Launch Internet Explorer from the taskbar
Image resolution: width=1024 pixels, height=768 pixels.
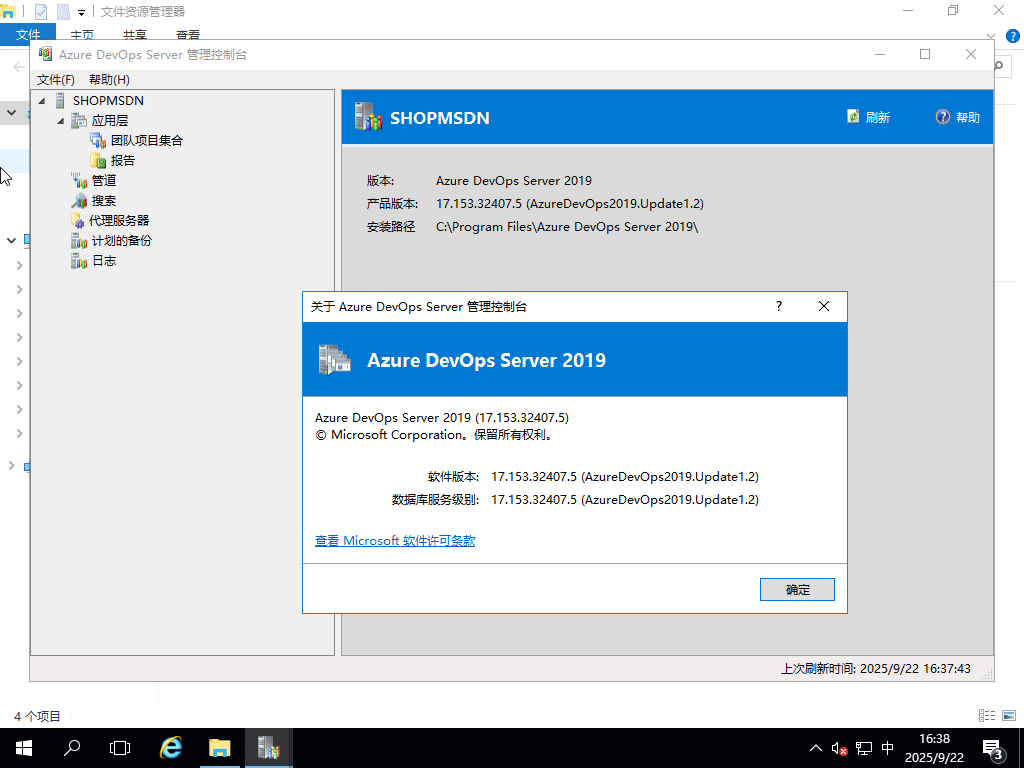pyautogui.click(x=171, y=748)
